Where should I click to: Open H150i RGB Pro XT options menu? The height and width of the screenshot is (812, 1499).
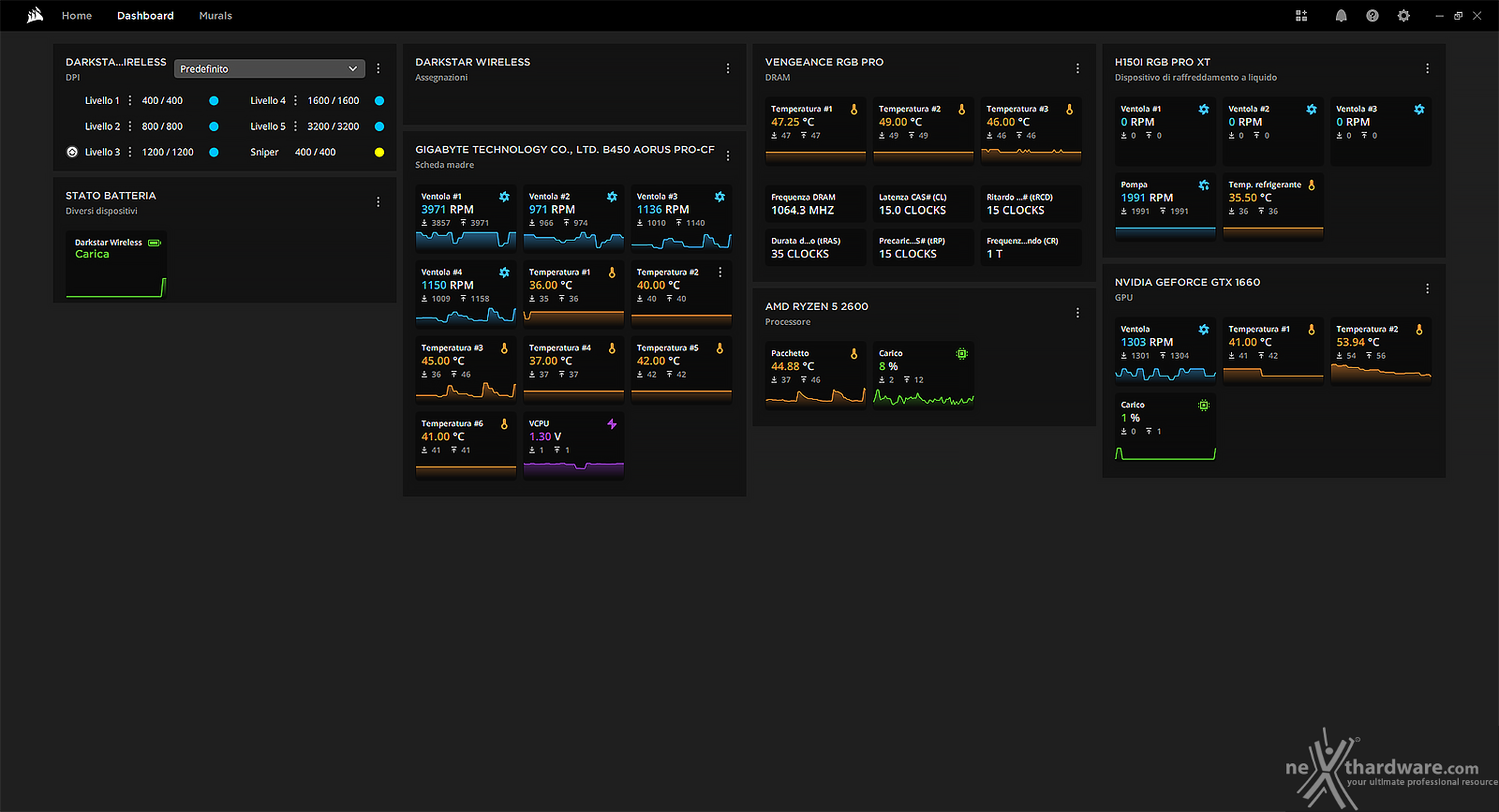click(1427, 68)
